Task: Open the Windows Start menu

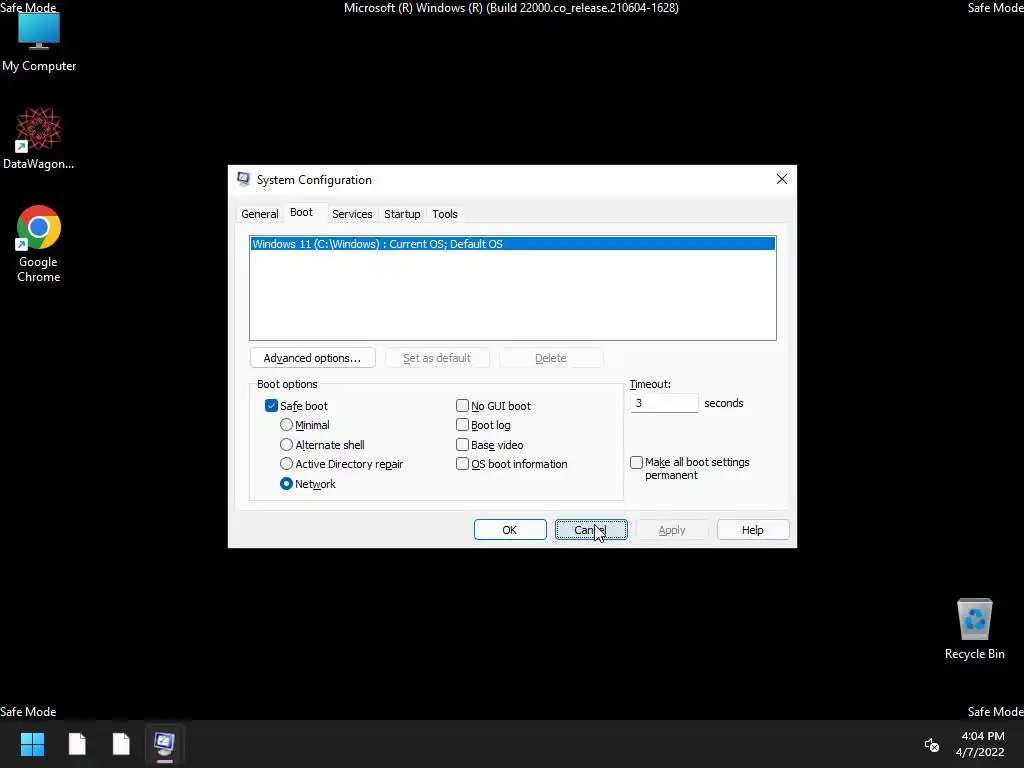Action: pyautogui.click(x=32, y=744)
